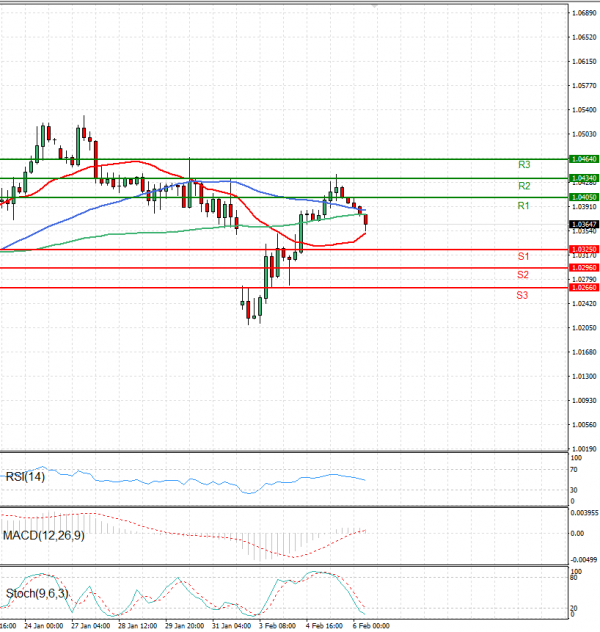Click the 6 Feb 00:00 time label

tap(371, 626)
